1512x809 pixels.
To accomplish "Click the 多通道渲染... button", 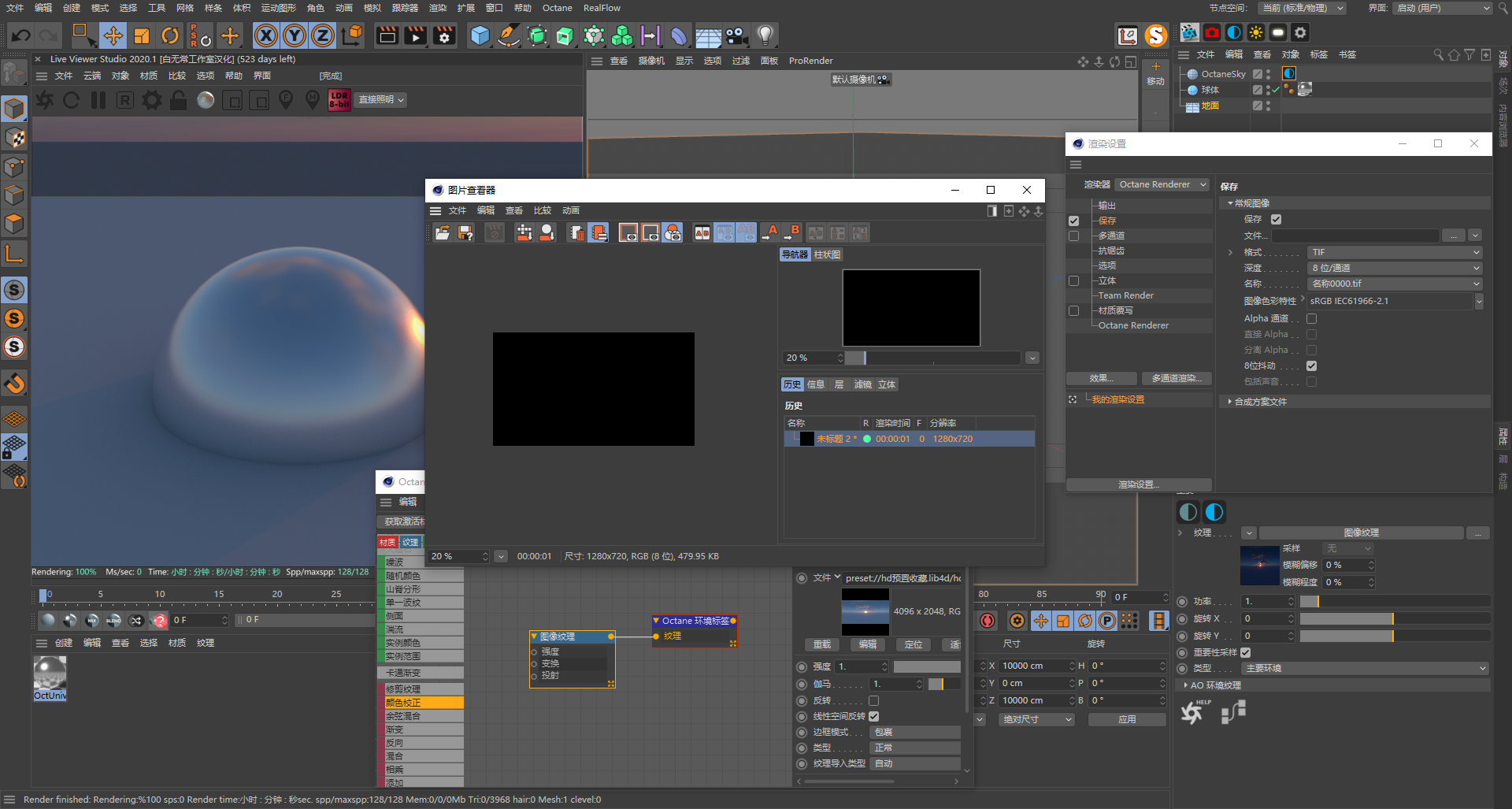I will [1176, 378].
